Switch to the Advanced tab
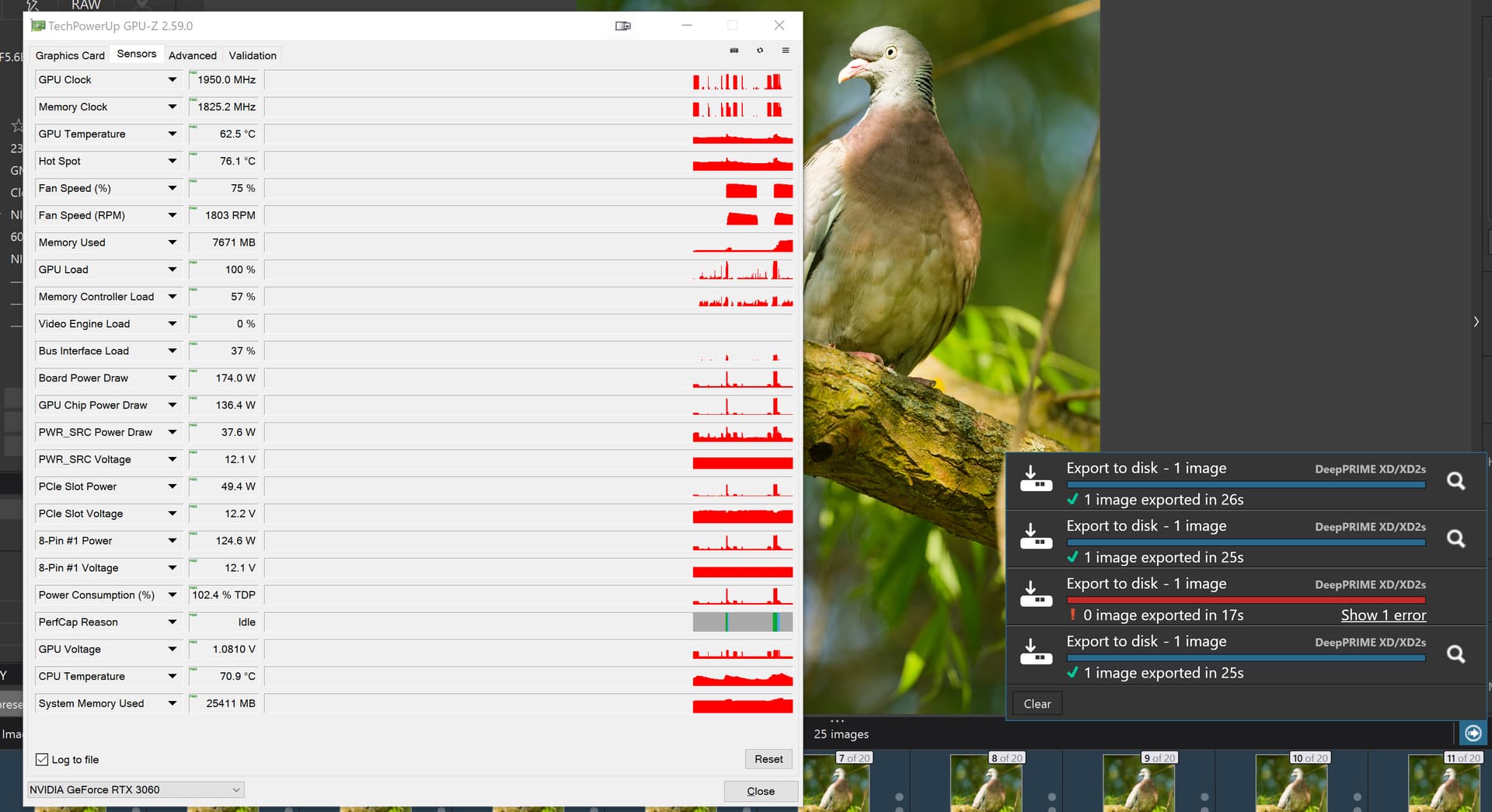The width and height of the screenshot is (1492, 812). pyautogui.click(x=193, y=55)
